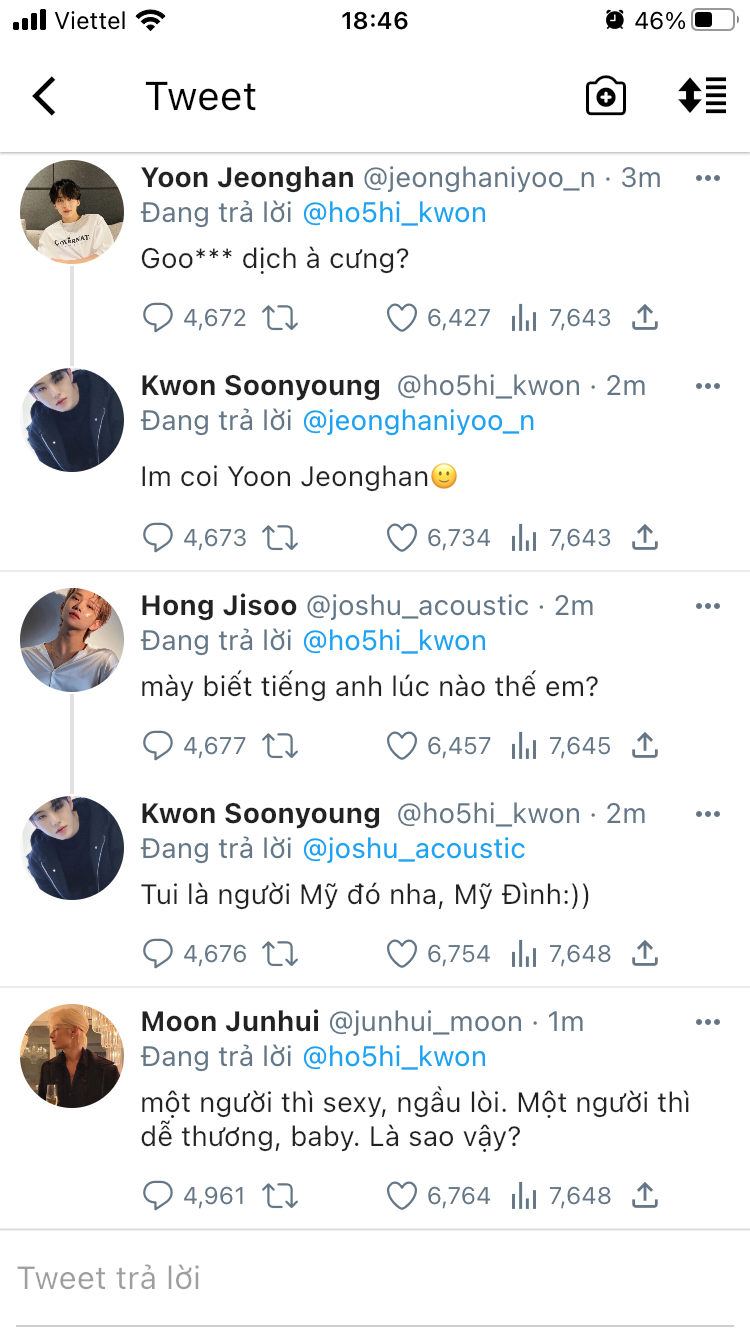Open more options on Yoon Jeonghan's tweet
The image size is (750, 1334).
coord(707,178)
